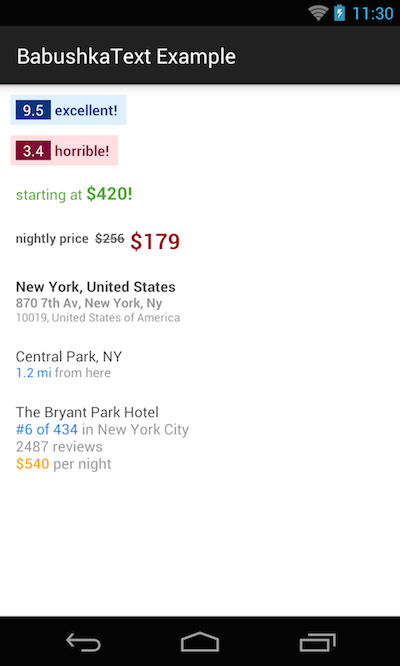Tap the battery charging icon
The image size is (400, 666).
pyautogui.click(x=339, y=13)
